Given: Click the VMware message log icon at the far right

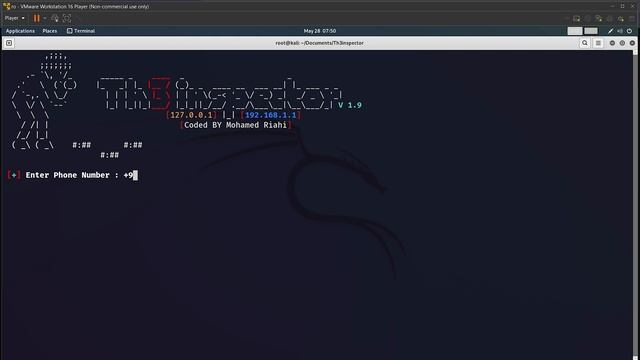Looking at the screenshot, I should [x=632, y=18].
